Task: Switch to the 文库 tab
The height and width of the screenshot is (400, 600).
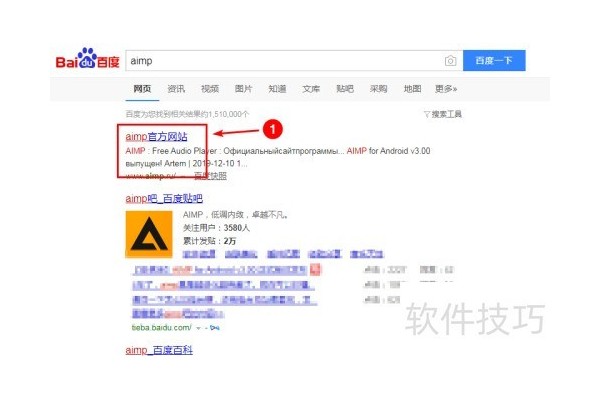Action: pyautogui.click(x=311, y=89)
